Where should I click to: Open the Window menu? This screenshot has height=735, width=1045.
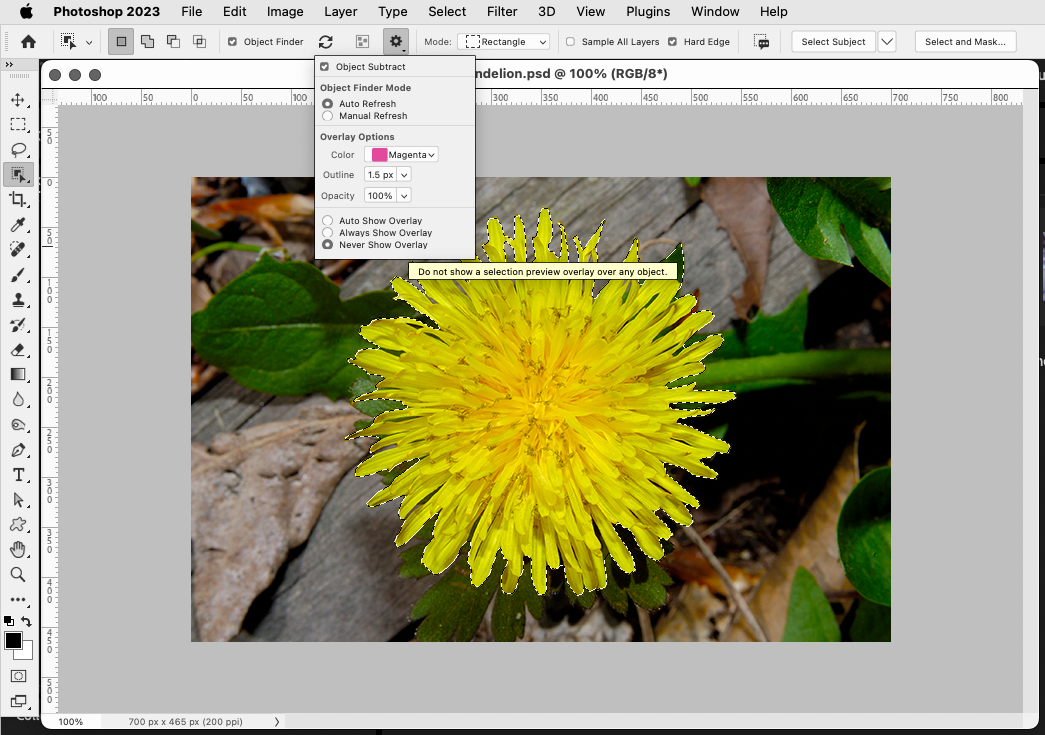point(714,11)
